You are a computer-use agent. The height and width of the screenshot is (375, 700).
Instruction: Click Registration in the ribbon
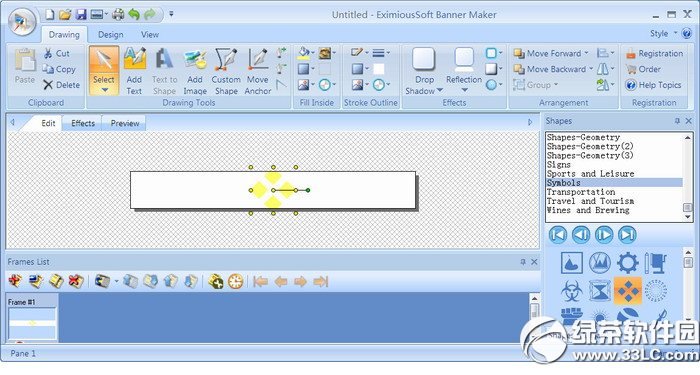(654, 54)
